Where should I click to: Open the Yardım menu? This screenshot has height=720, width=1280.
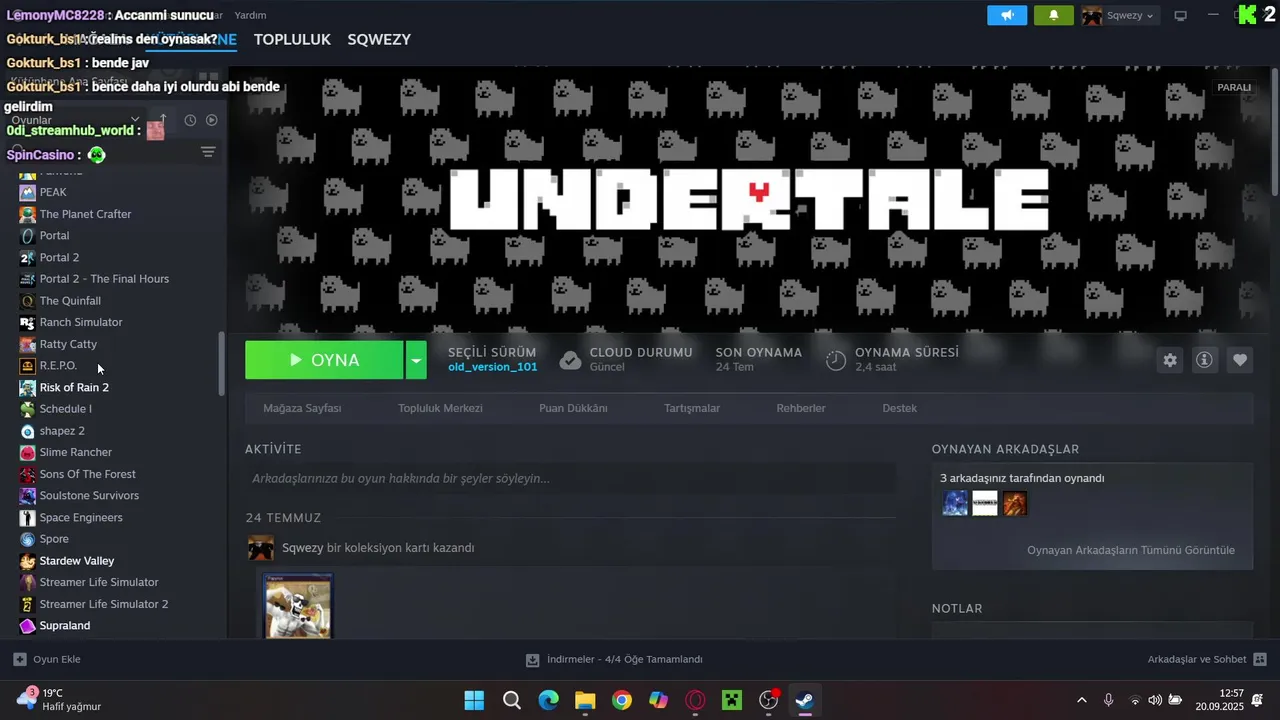[250, 15]
